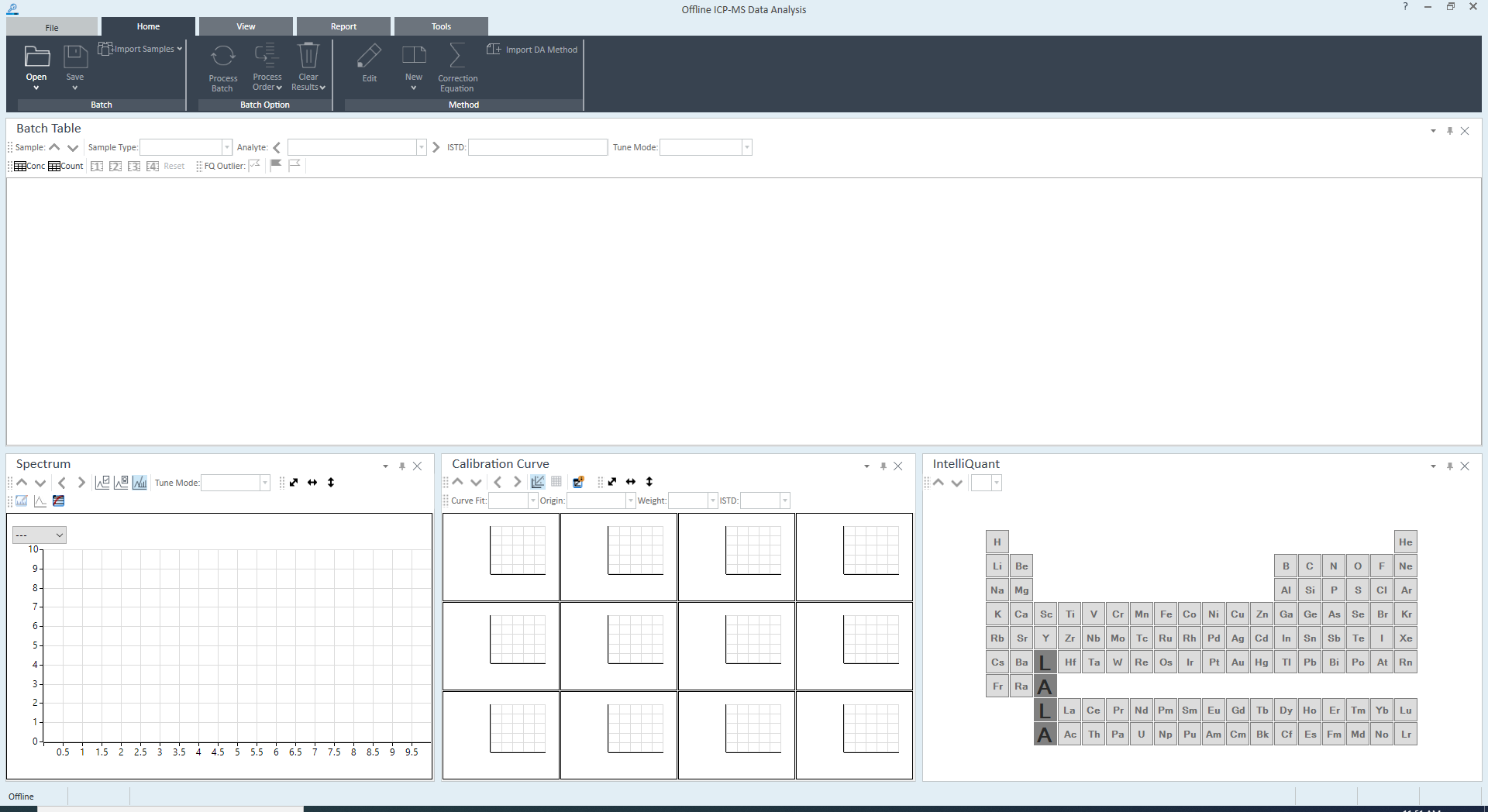Select the Home ribbon tab

148,26
